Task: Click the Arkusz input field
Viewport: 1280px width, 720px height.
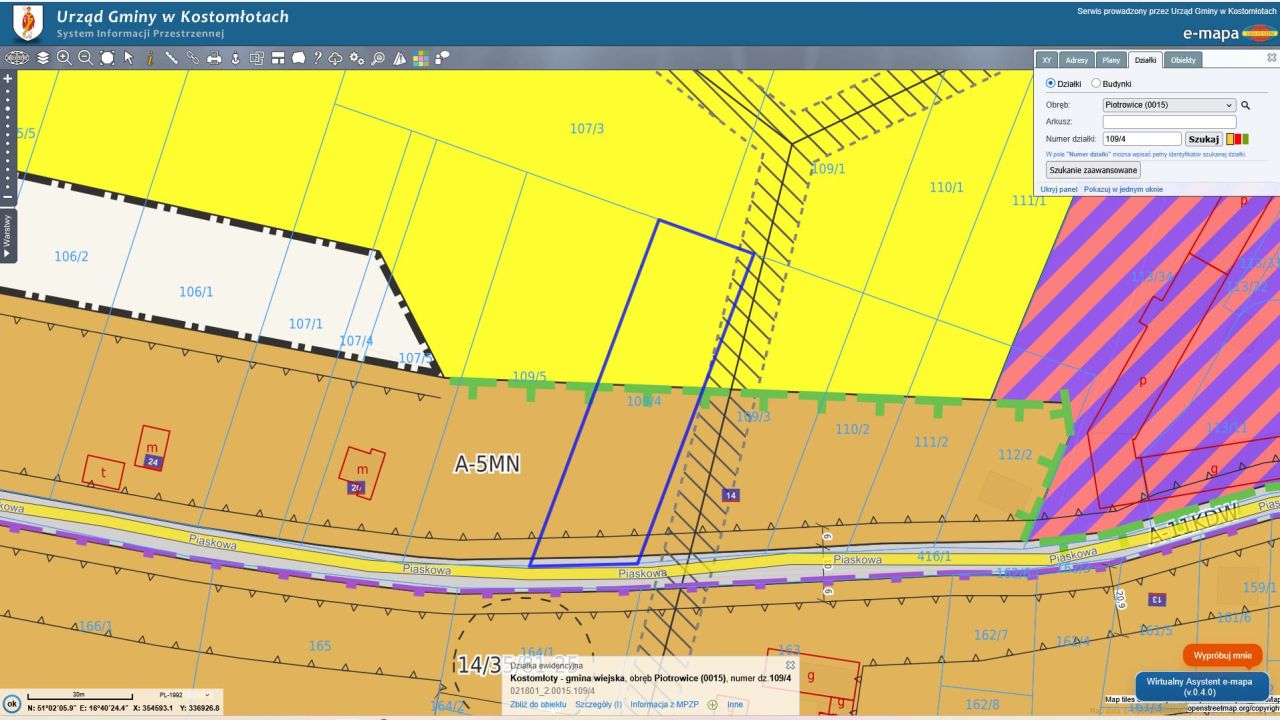Action: [1169, 122]
